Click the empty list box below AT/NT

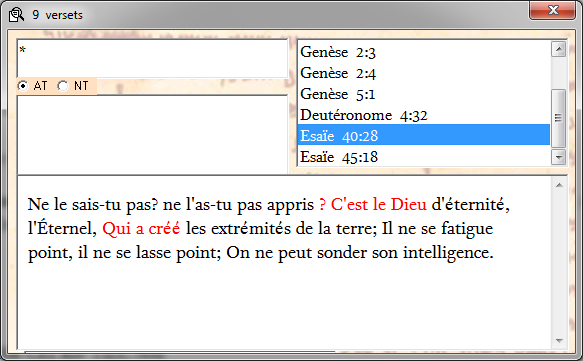click(x=152, y=134)
